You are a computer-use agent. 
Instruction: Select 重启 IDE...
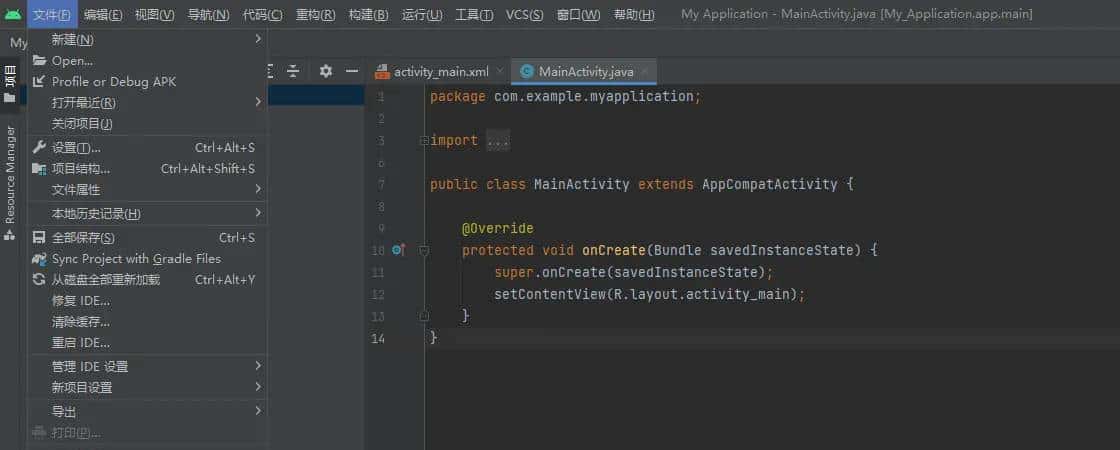click(147, 343)
